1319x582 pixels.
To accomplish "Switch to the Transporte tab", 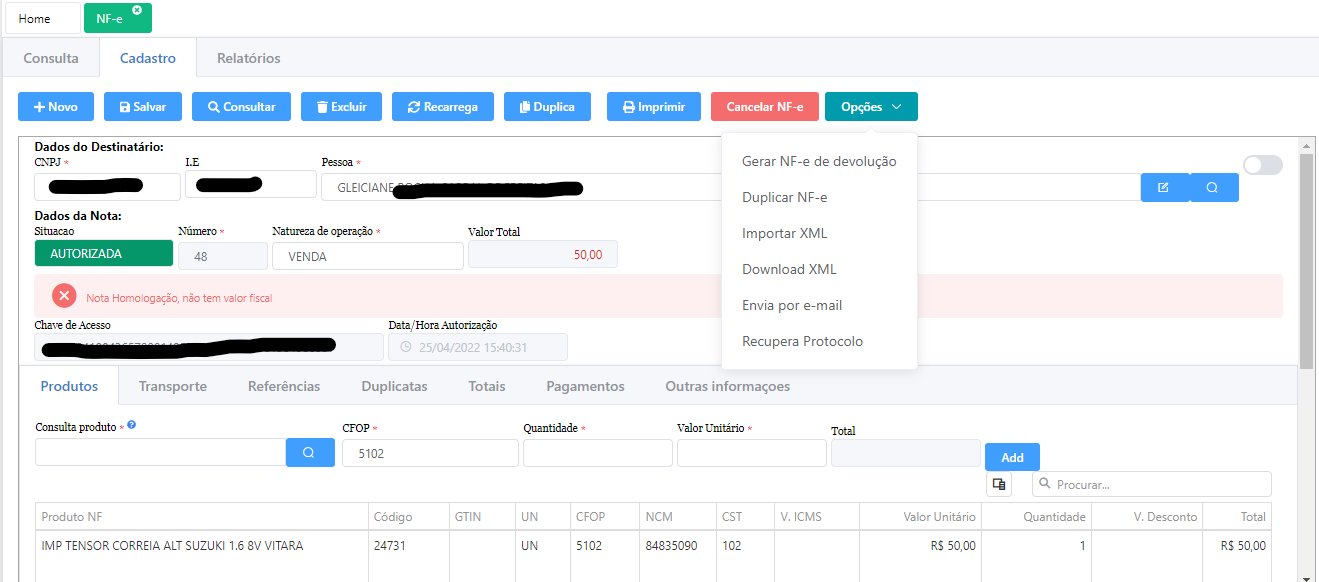I will tap(173, 386).
